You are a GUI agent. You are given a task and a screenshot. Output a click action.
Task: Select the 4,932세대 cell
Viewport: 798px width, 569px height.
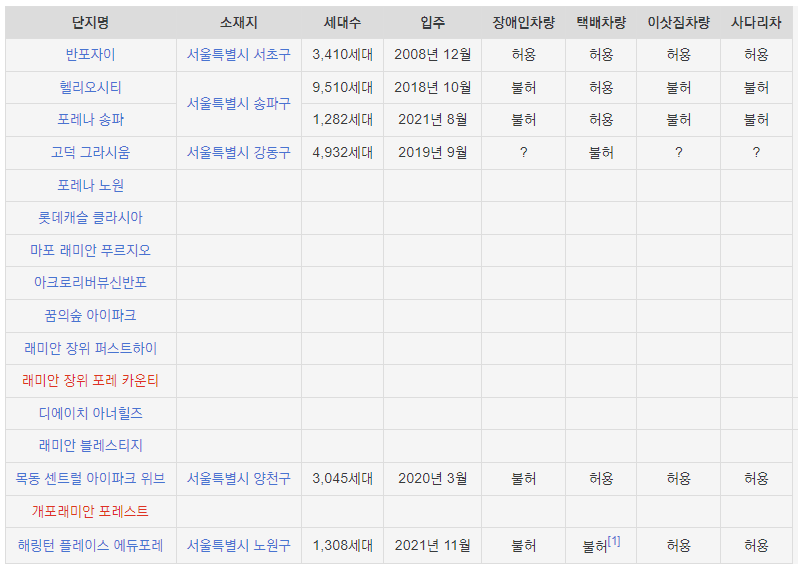pos(343,152)
